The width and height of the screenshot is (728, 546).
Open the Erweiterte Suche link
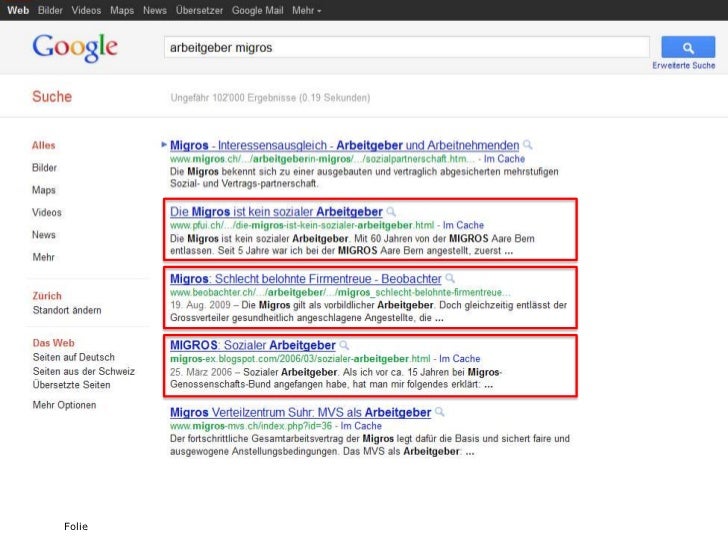pos(683,65)
